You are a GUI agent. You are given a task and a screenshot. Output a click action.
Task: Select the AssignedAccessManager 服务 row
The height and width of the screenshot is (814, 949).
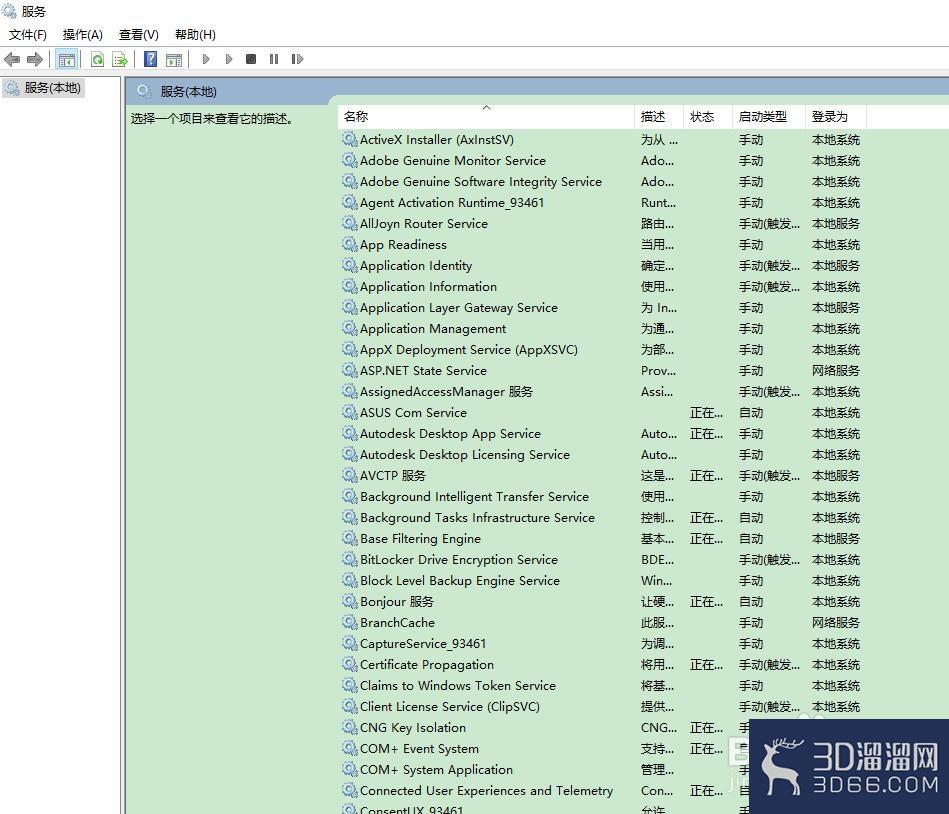click(446, 392)
